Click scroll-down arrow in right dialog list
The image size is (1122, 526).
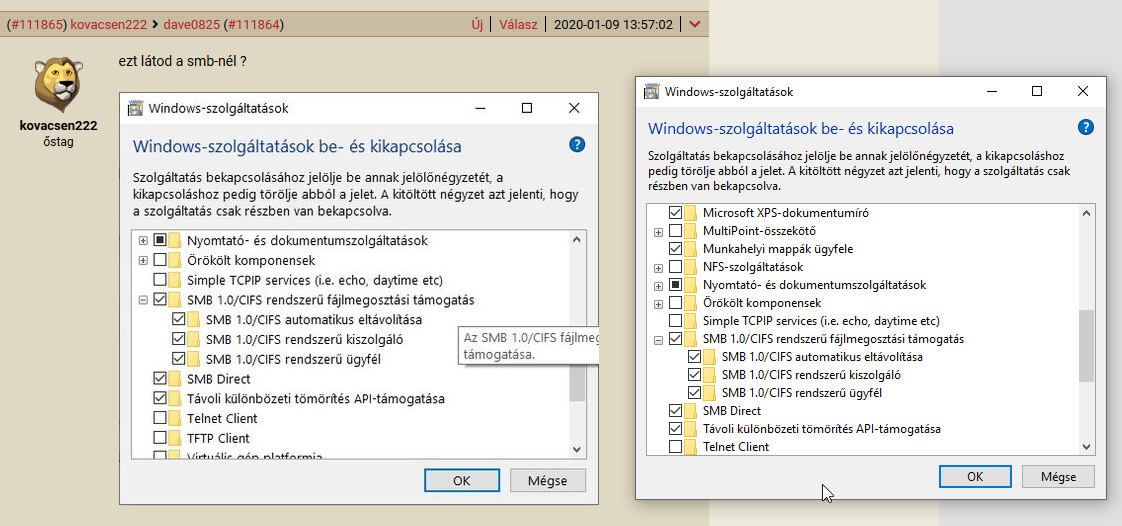click(1087, 446)
